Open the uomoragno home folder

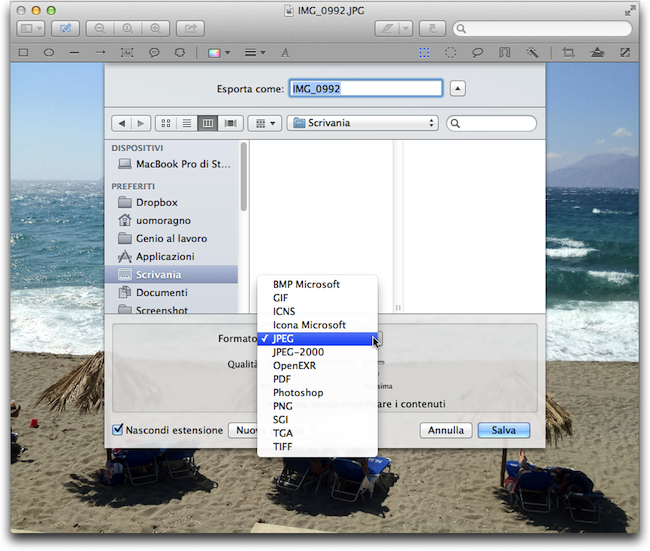pyautogui.click(x=163, y=220)
